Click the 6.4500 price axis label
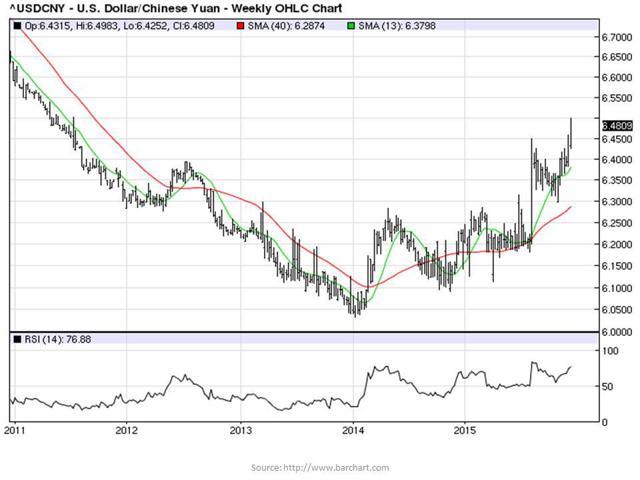Image resolution: width=640 pixels, height=480 pixels. 617,139
